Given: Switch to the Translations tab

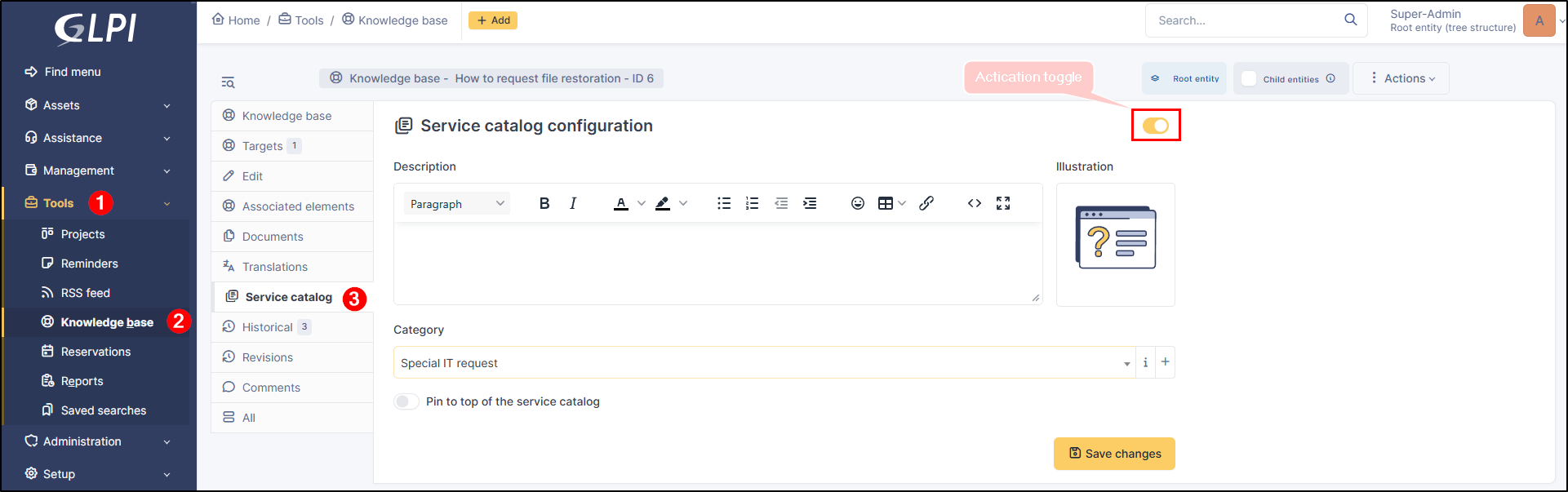Looking at the screenshot, I should pyautogui.click(x=274, y=267).
